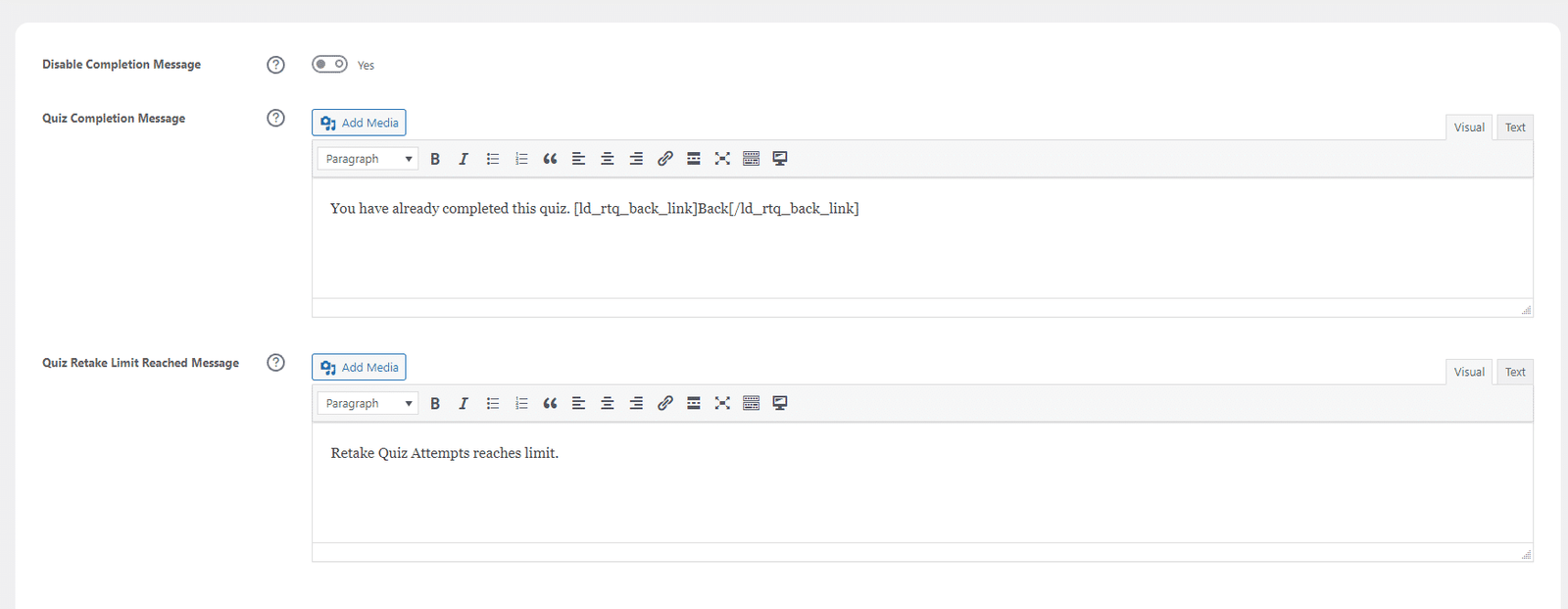Toggle toolbar in Retake Limit Message editor
This screenshot has width=1568, height=609.
click(752, 403)
